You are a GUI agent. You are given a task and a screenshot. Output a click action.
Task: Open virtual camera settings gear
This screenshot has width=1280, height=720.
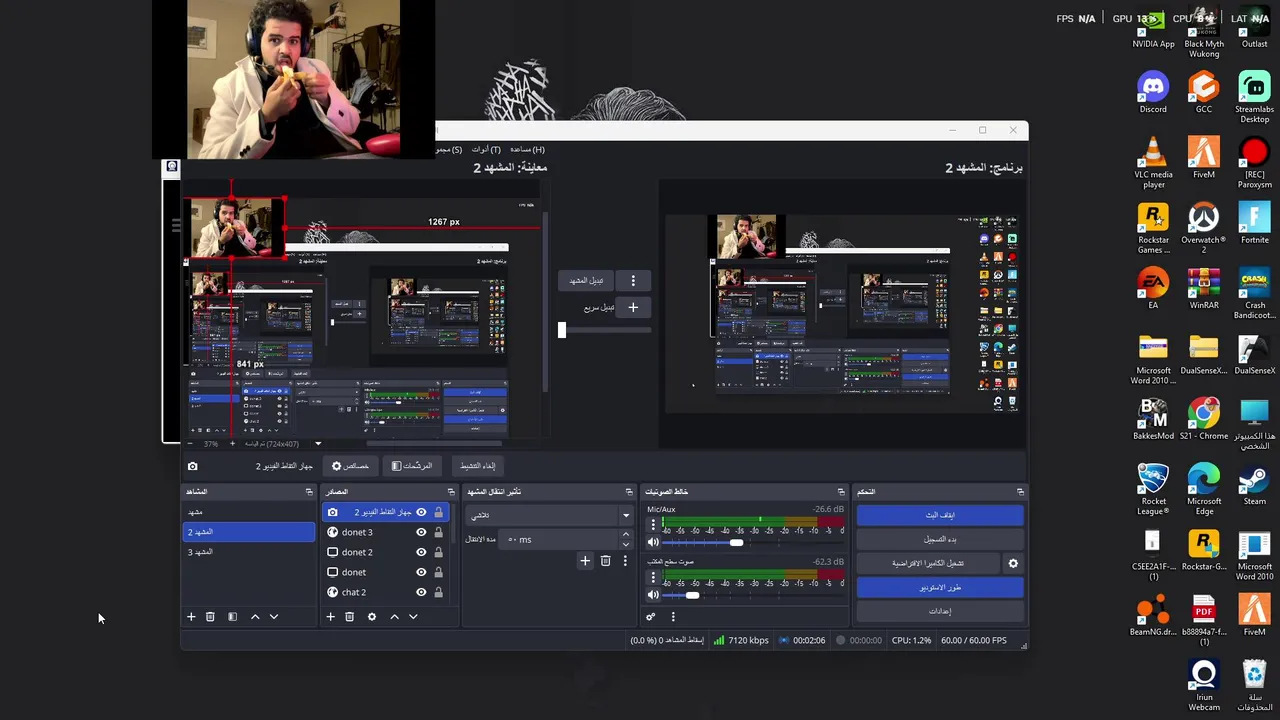[1013, 563]
